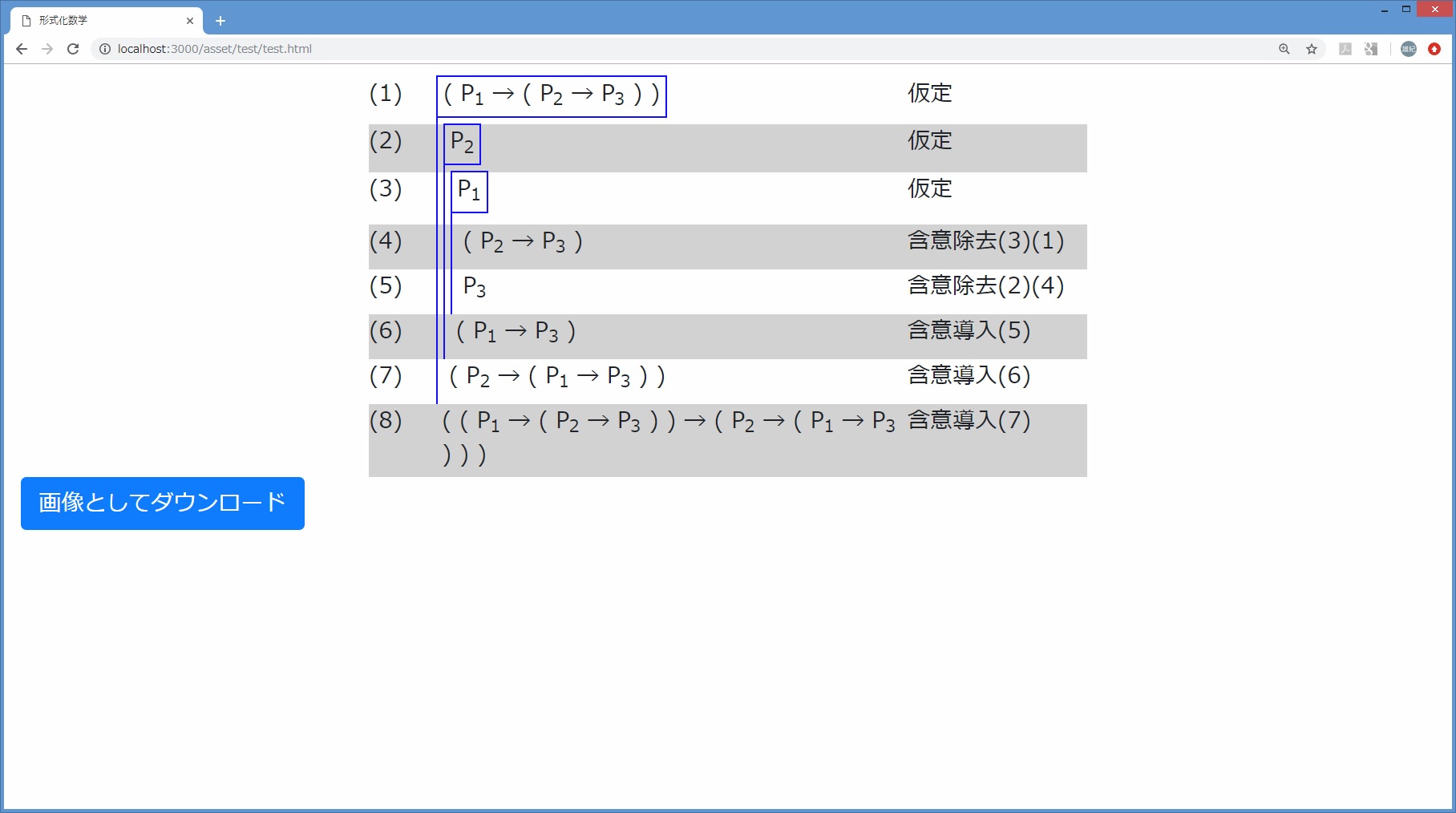Click the zoom magnifier icon in address bar
This screenshot has height=813, width=1456.
[x=1284, y=49]
